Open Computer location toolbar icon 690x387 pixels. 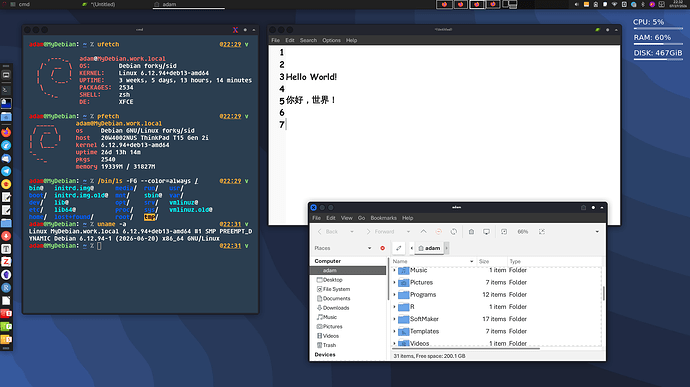coord(486,232)
